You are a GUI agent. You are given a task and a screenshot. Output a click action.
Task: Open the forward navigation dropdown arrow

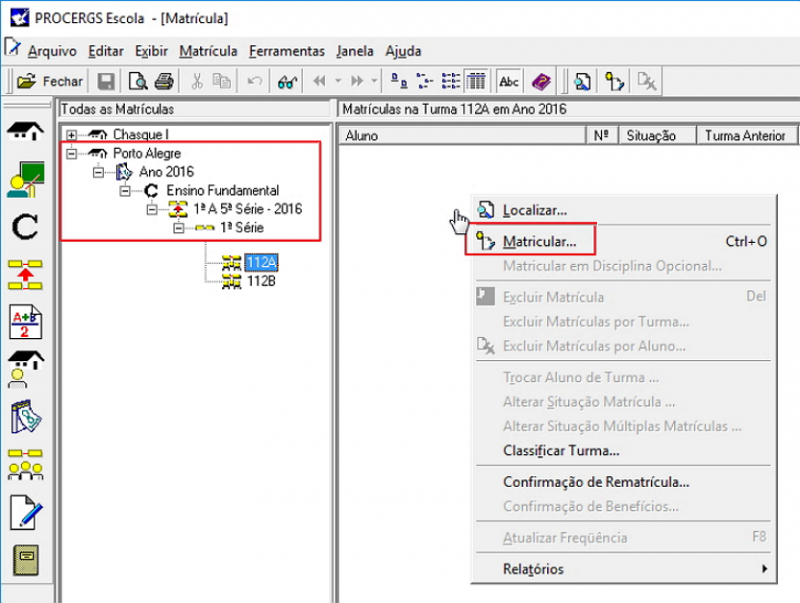click(374, 81)
